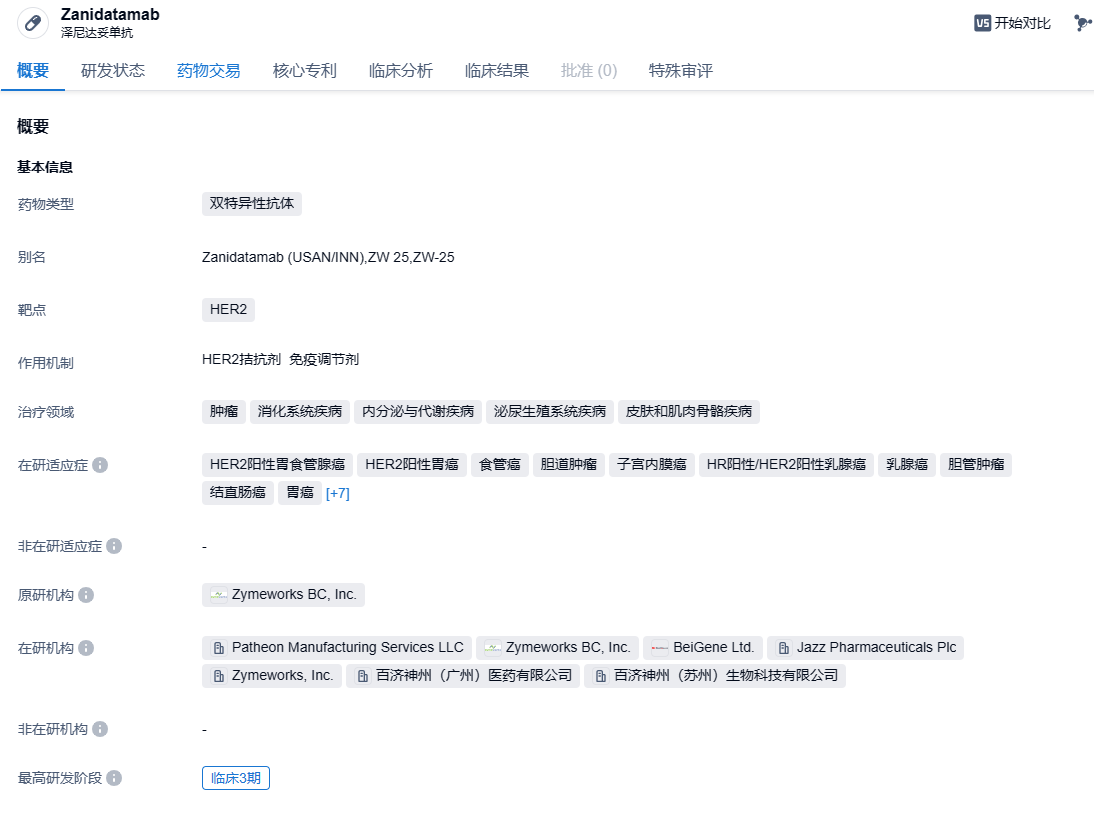
Task: Go to the 核心专利 tab
Action: coord(305,71)
